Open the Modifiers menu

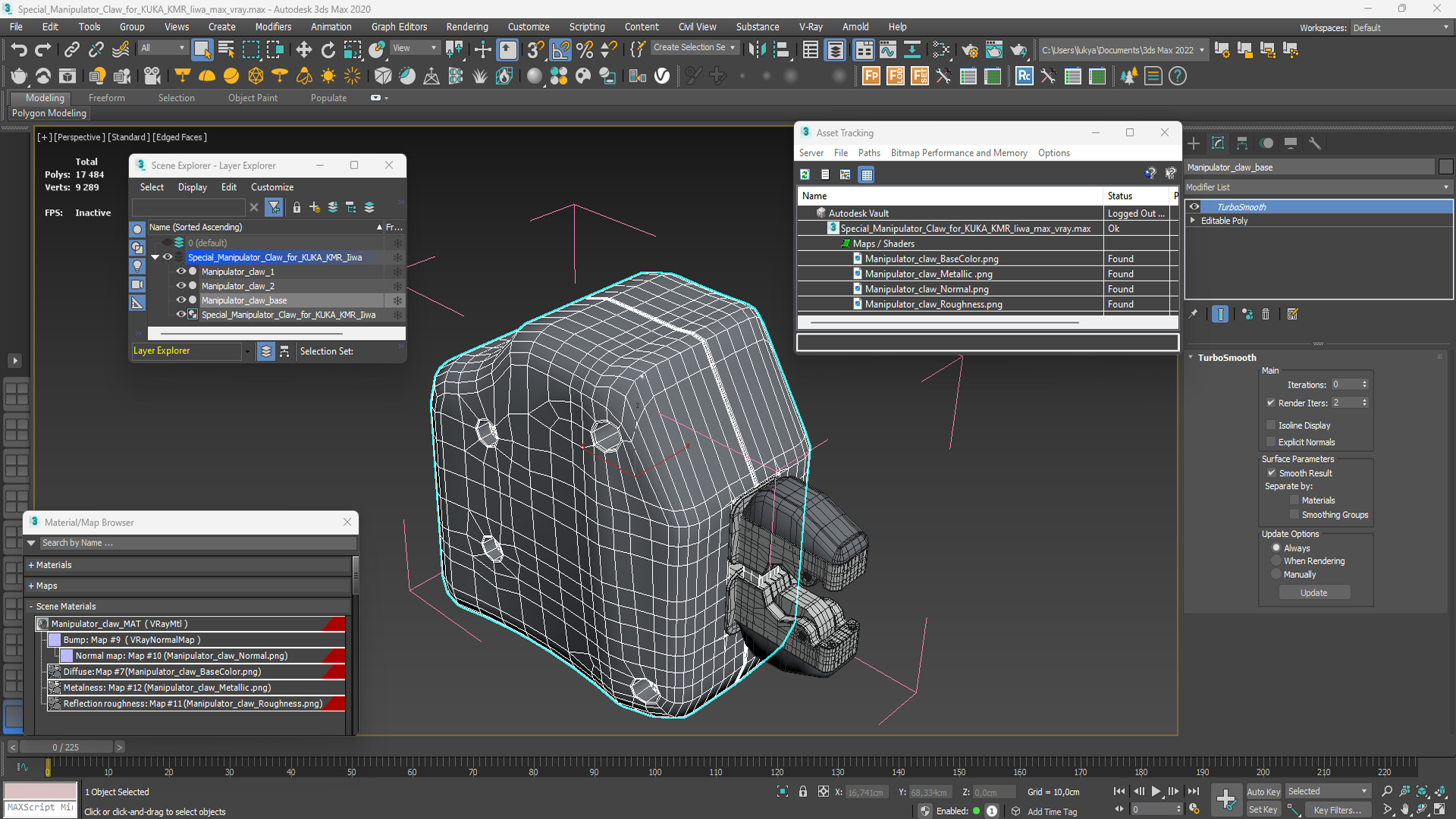[x=273, y=27]
